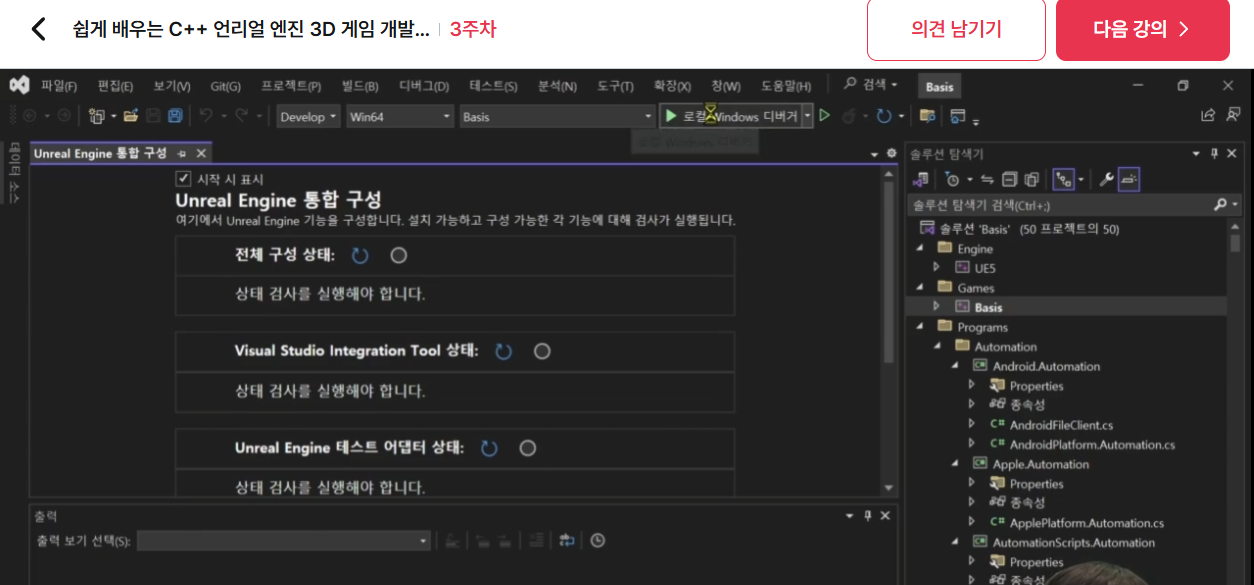Click the 검색 search button in title bar
This screenshot has width=1254, height=585.
click(871, 86)
